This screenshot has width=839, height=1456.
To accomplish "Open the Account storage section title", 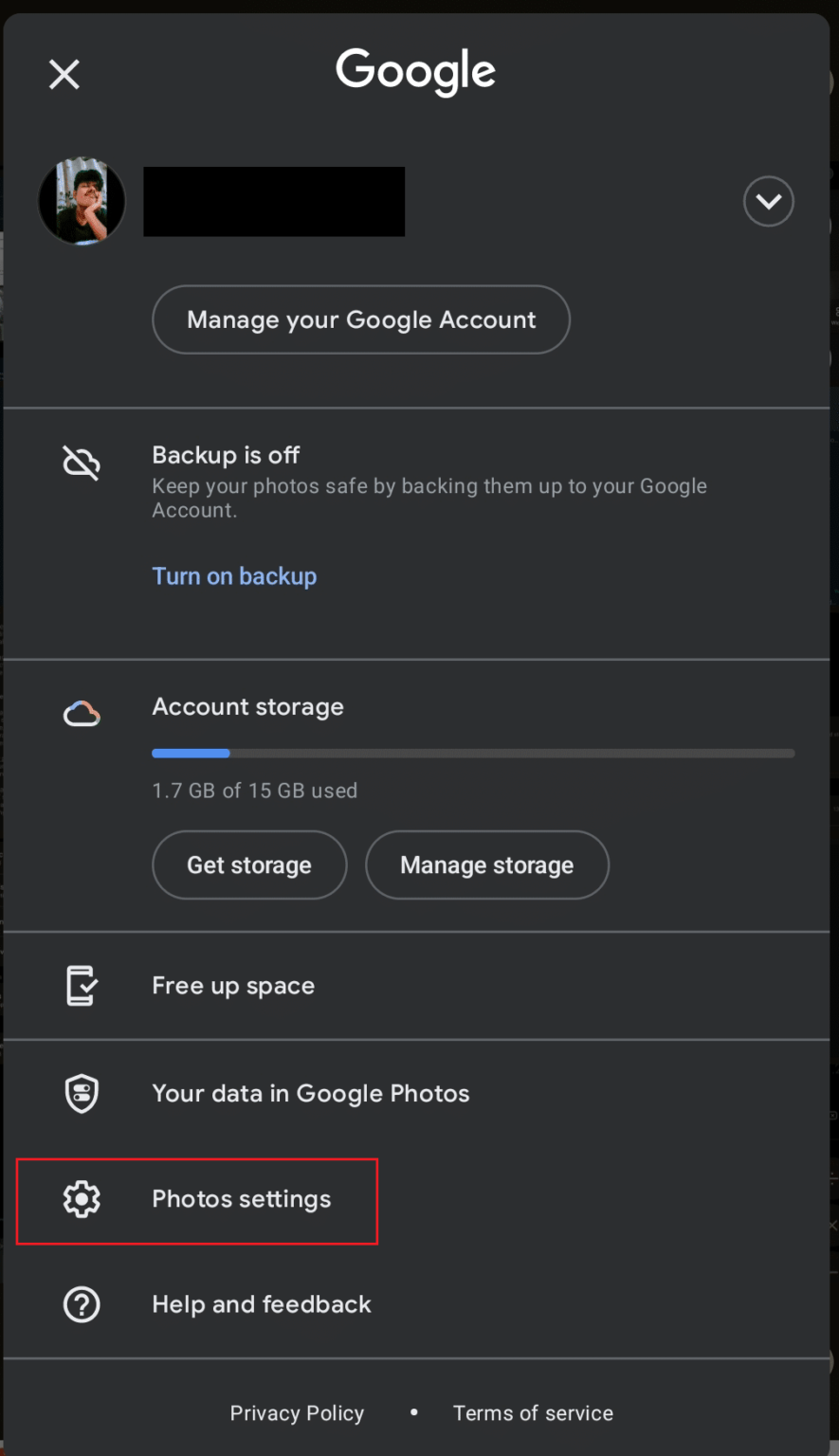I will tap(247, 707).
